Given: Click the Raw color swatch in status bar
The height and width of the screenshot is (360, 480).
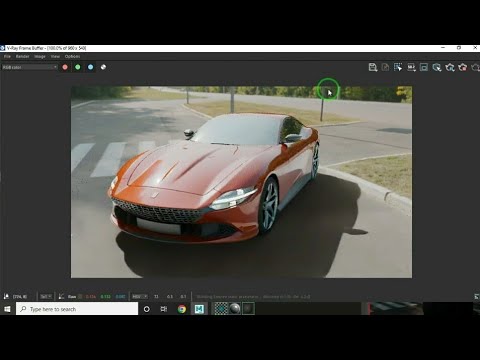Looking at the screenshot, I should click(80, 296).
